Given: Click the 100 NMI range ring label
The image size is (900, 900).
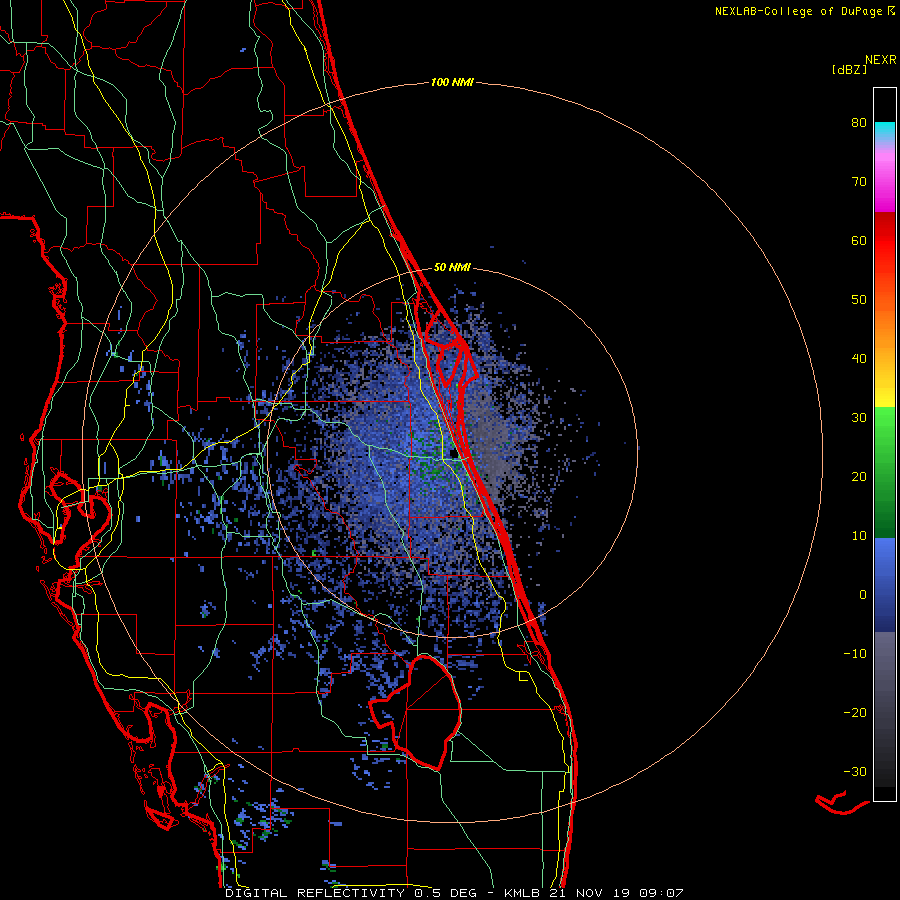Looking at the screenshot, I should pyautogui.click(x=452, y=83).
